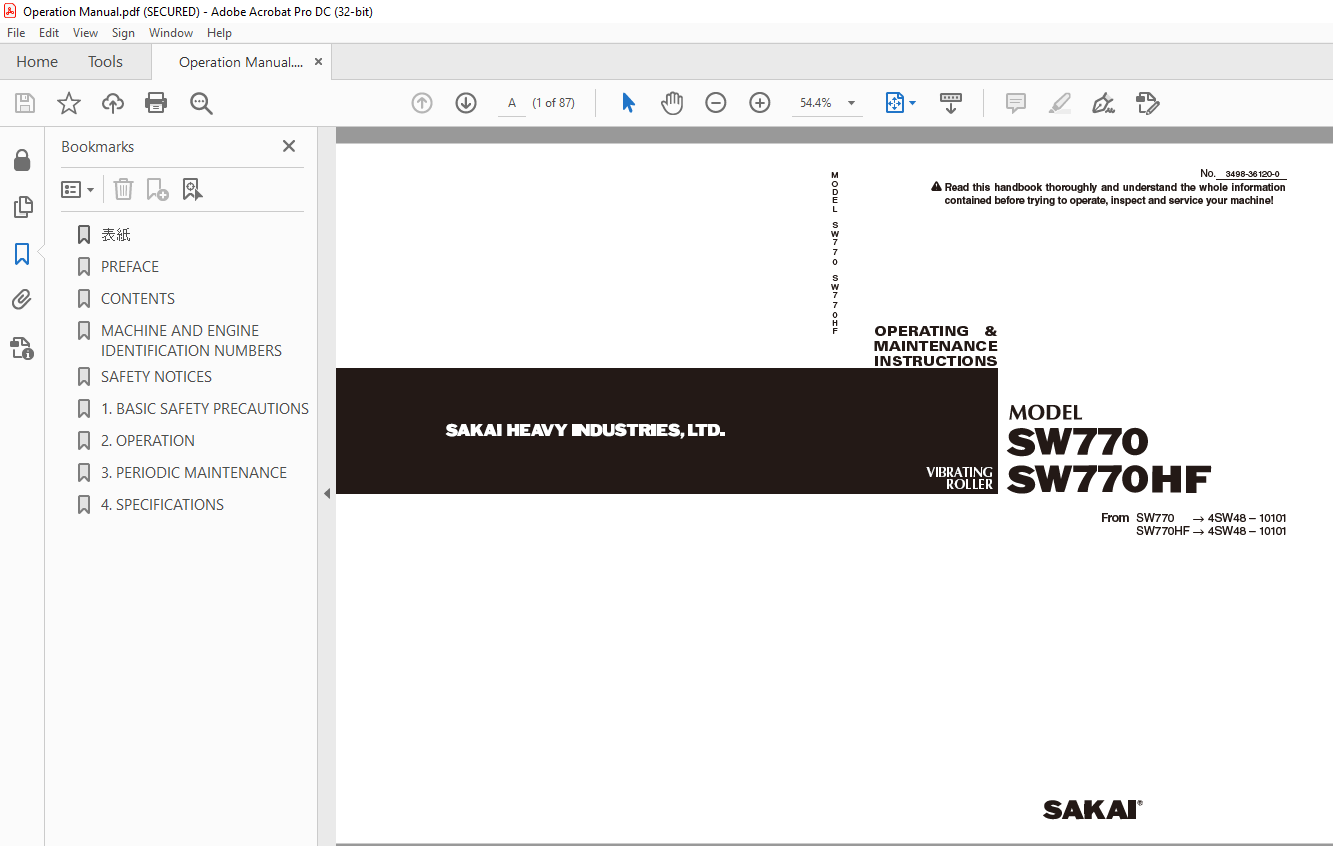
Task: Open the bookmarks options dropdown
Action: pos(78,189)
